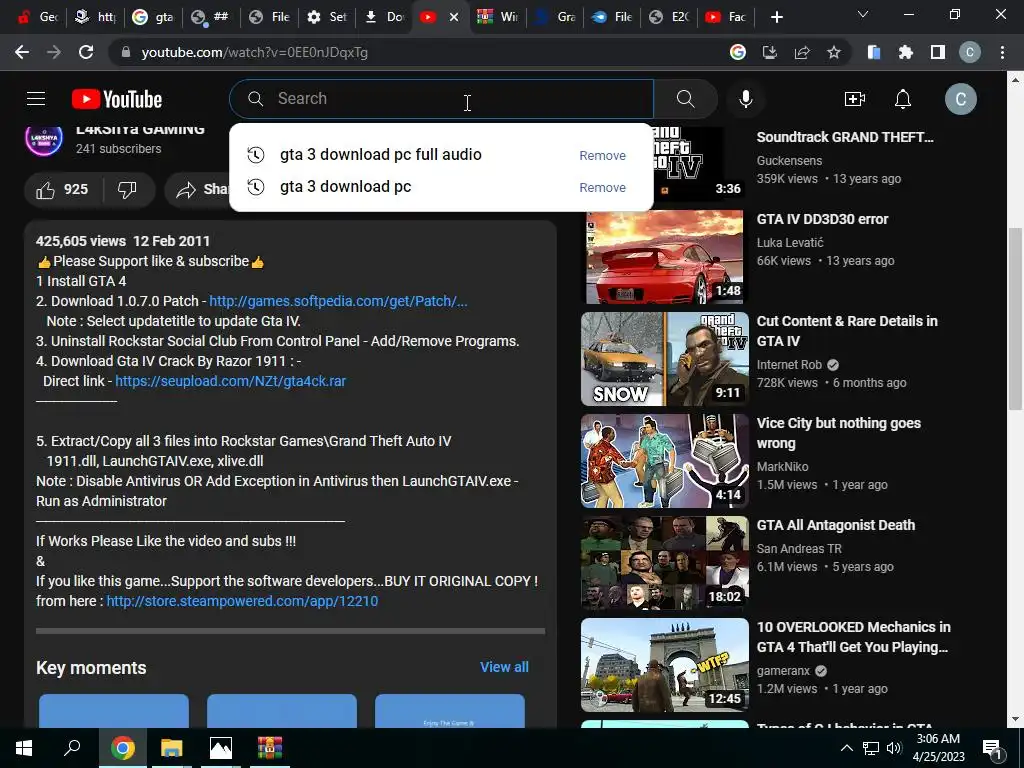This screenshot has height=768, width=1024.
Task: Go to YouTube home via logo
Action: click(117, 99)
